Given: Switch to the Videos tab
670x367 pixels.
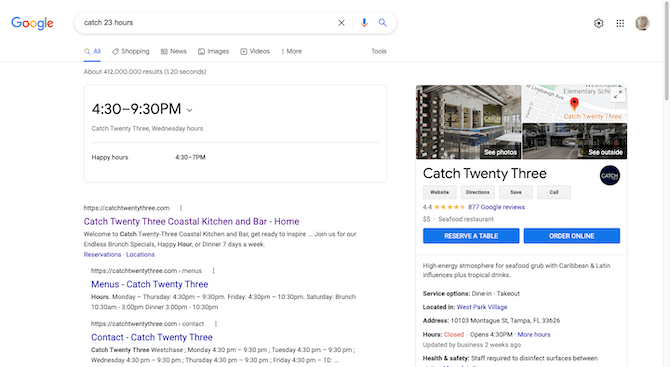Looking at the screenshot, I should [255, 51].
